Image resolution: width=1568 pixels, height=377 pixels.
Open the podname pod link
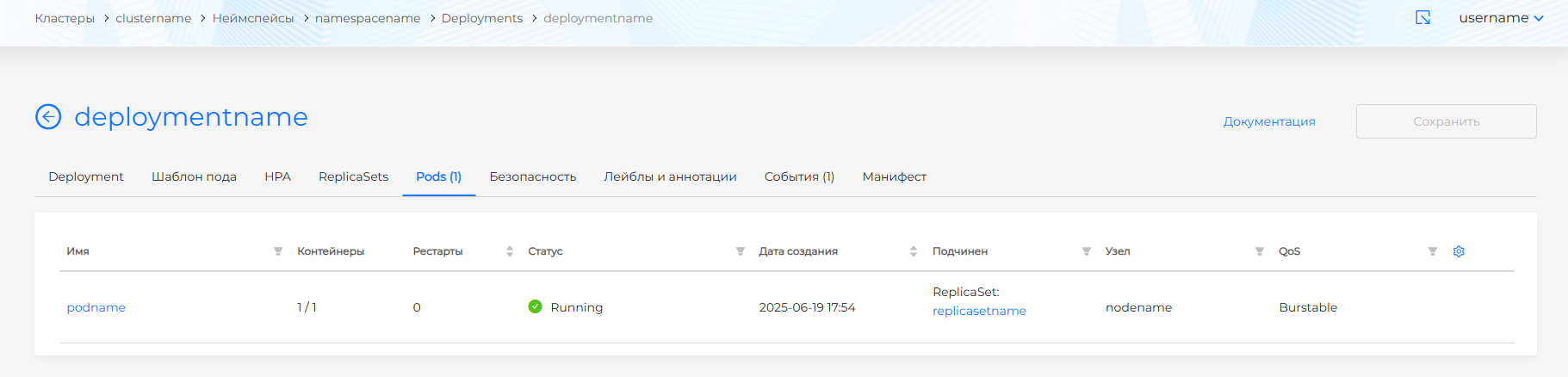(x=96, y=307)
